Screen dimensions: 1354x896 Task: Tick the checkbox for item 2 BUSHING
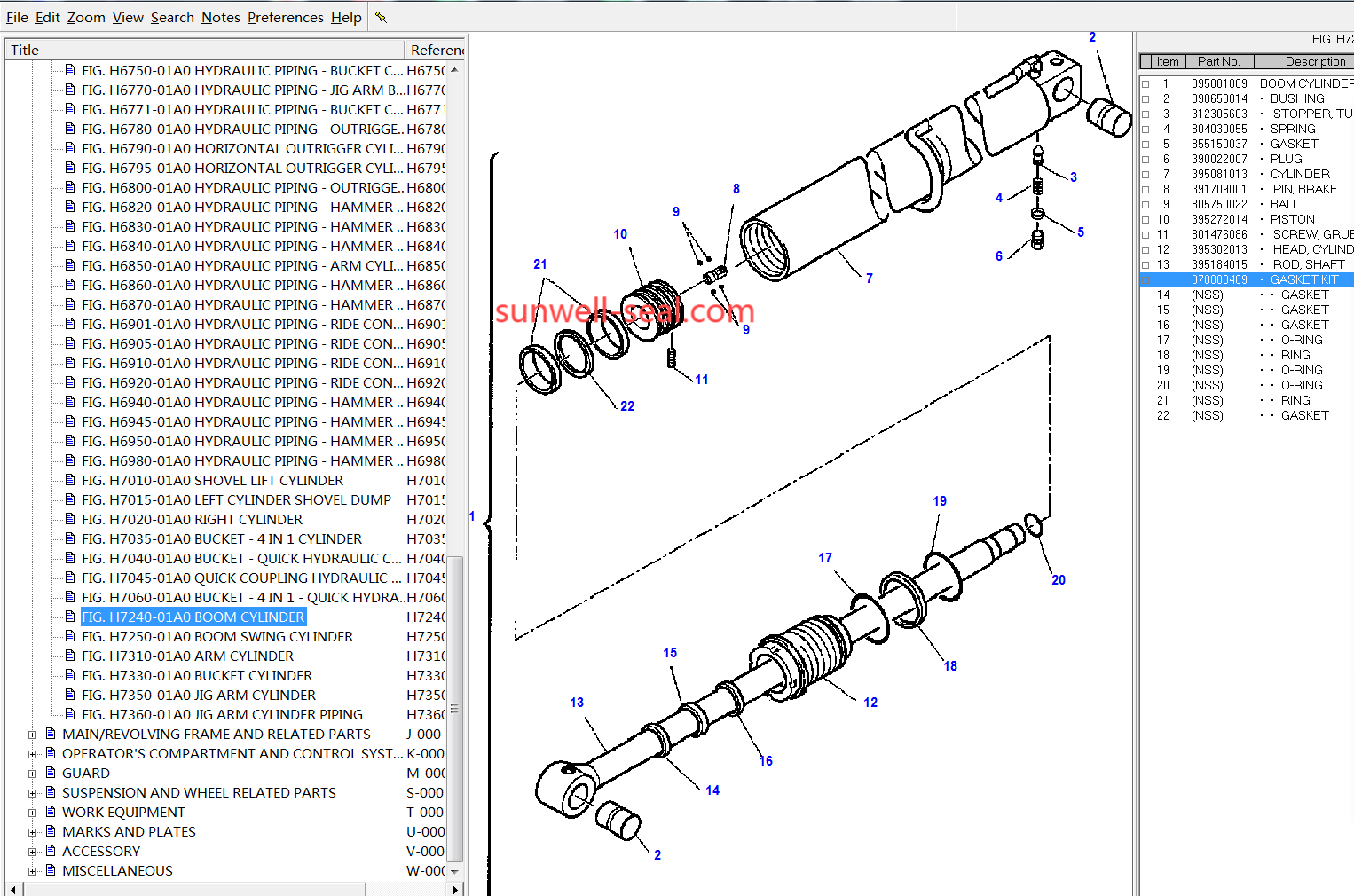(x=1145, y=99)
